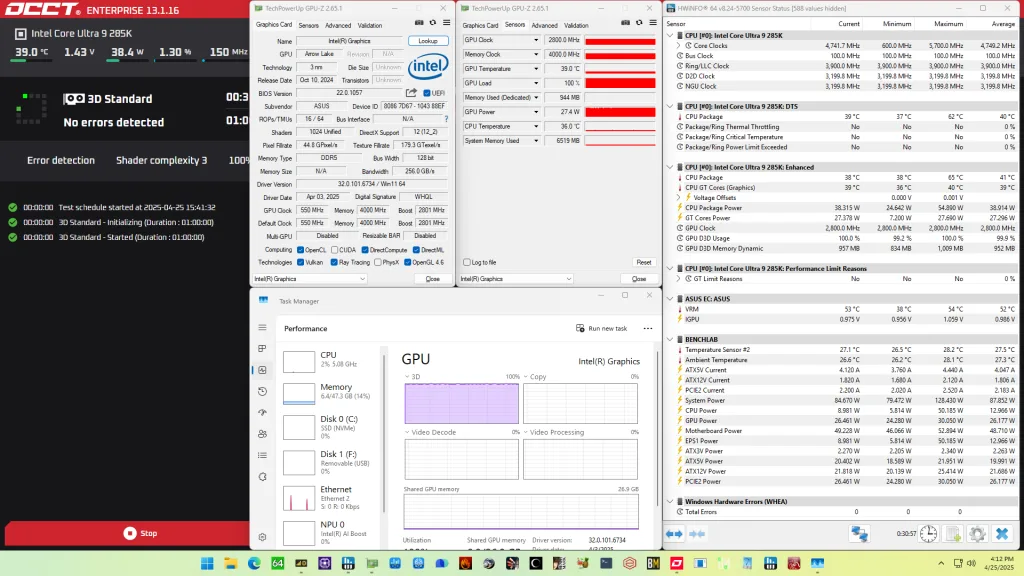Open Task Manager Users icon
Image resolution: width=1024 pixels, height=576 pixels.
(263, 434)
